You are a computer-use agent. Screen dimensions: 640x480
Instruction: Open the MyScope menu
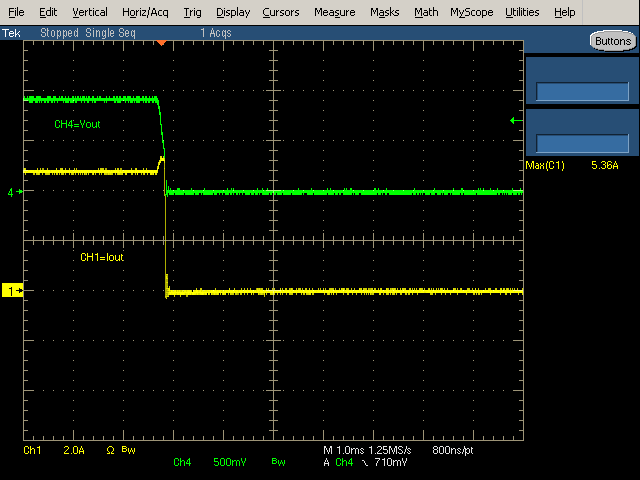coord(471,12)
